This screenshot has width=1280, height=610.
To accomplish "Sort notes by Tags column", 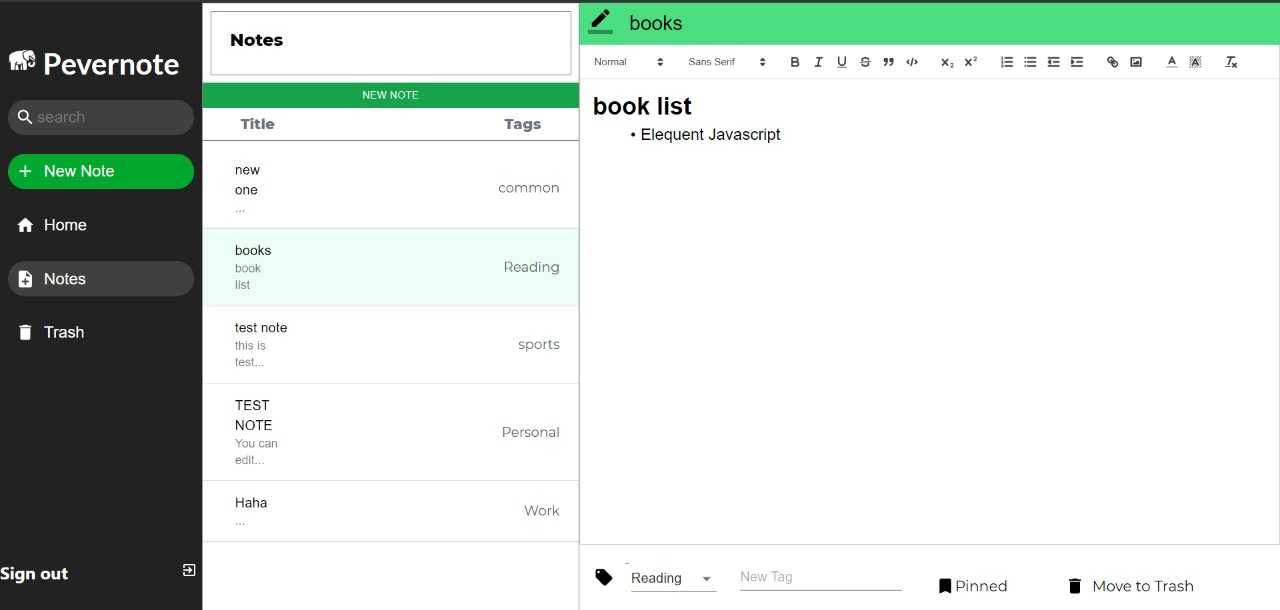I will [x=523, y=124].
